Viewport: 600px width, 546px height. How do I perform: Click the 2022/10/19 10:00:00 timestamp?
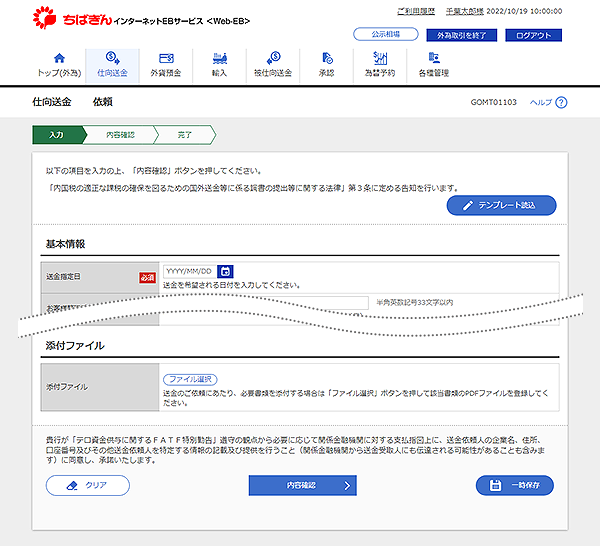point(524,11)
